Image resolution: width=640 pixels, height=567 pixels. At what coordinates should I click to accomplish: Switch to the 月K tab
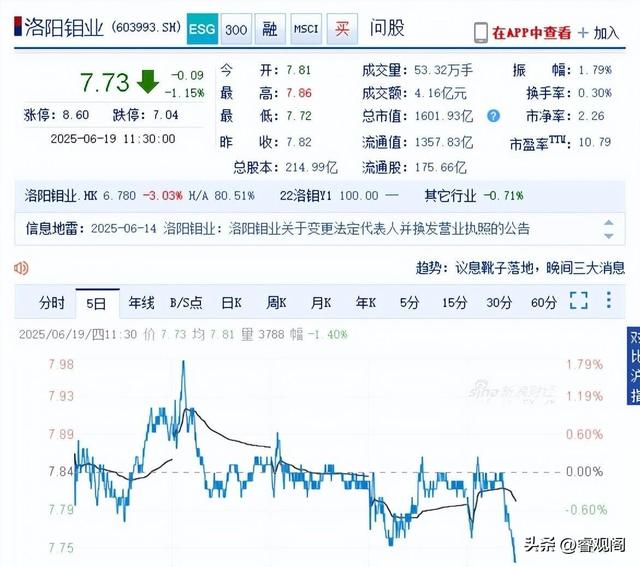click(x=321, y=303)
